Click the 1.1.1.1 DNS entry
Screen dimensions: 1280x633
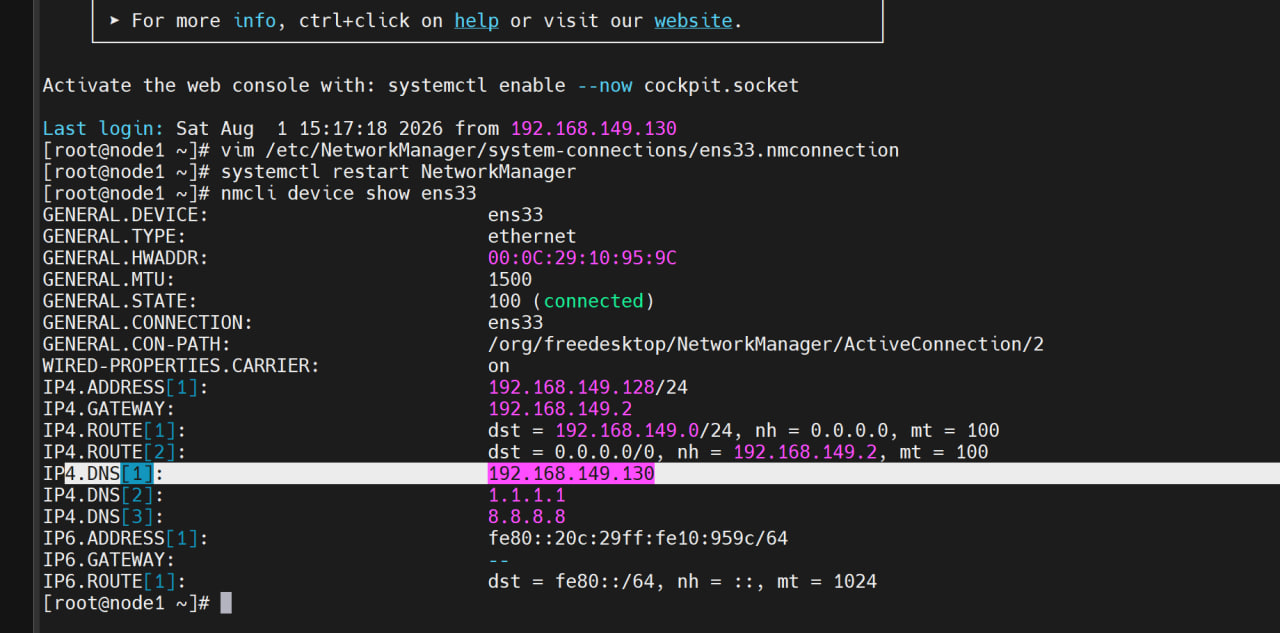[527, 495]
